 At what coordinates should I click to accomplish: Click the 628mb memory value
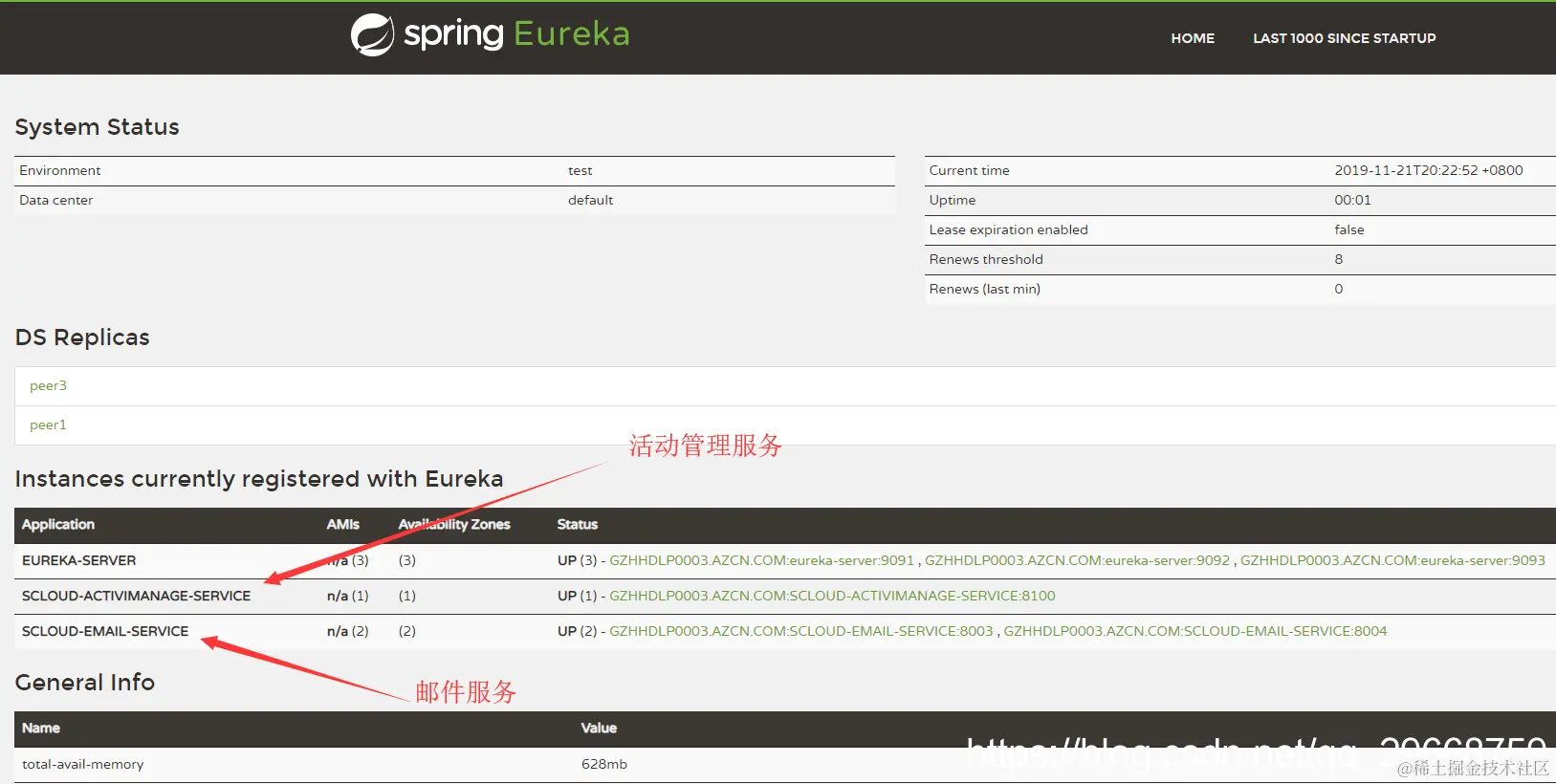coord(604,764)
